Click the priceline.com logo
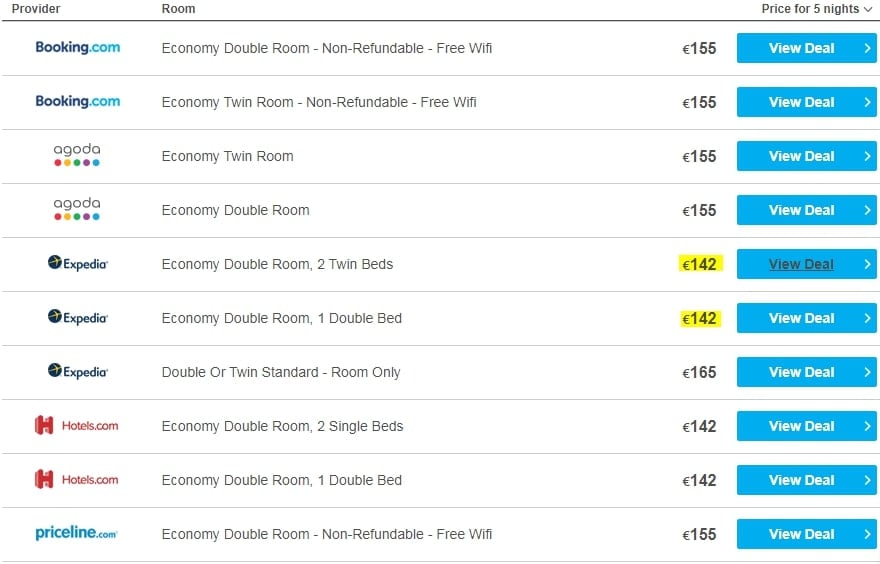880x564 pixels. coord(76,533)
